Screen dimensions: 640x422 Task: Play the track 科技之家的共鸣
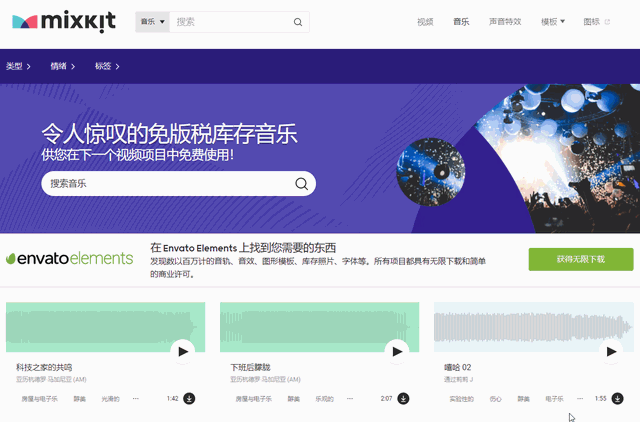pos(182,351)
